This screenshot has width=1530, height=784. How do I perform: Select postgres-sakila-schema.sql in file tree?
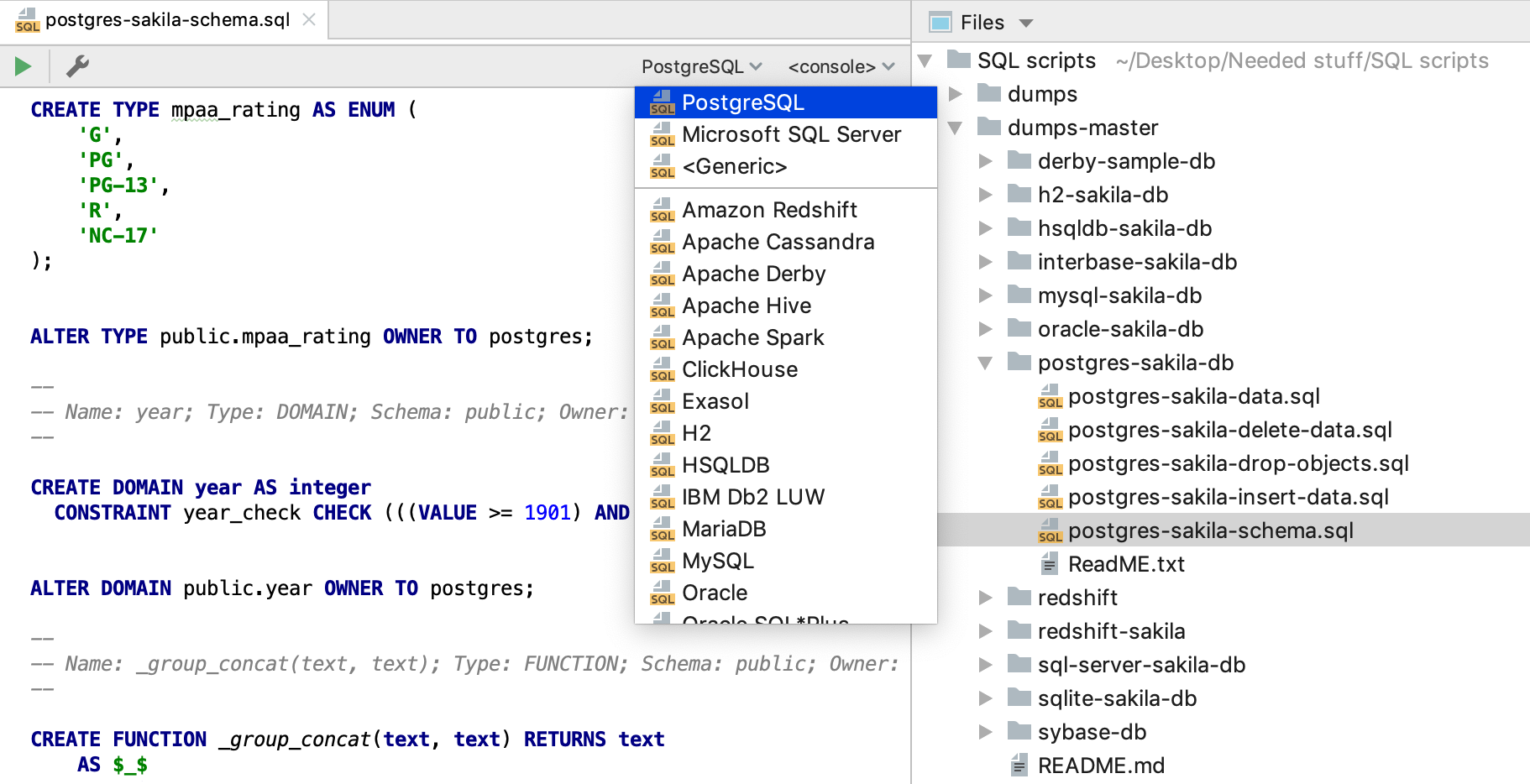tap(1210, 531)
